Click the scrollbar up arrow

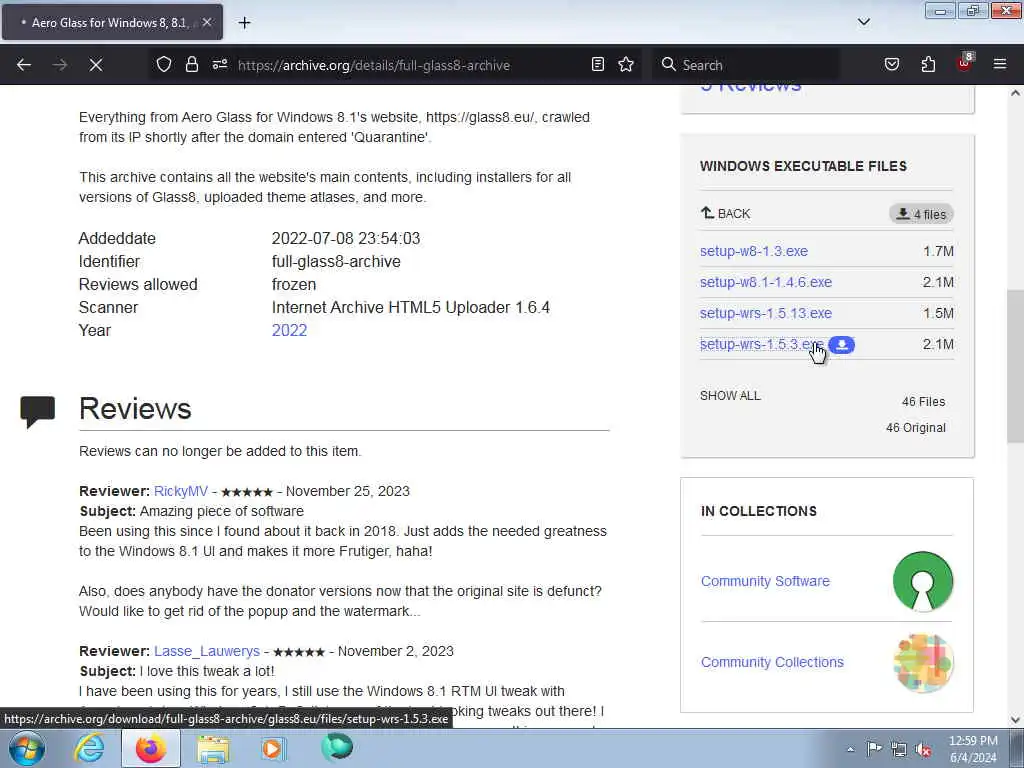[x=1016, y=93]
